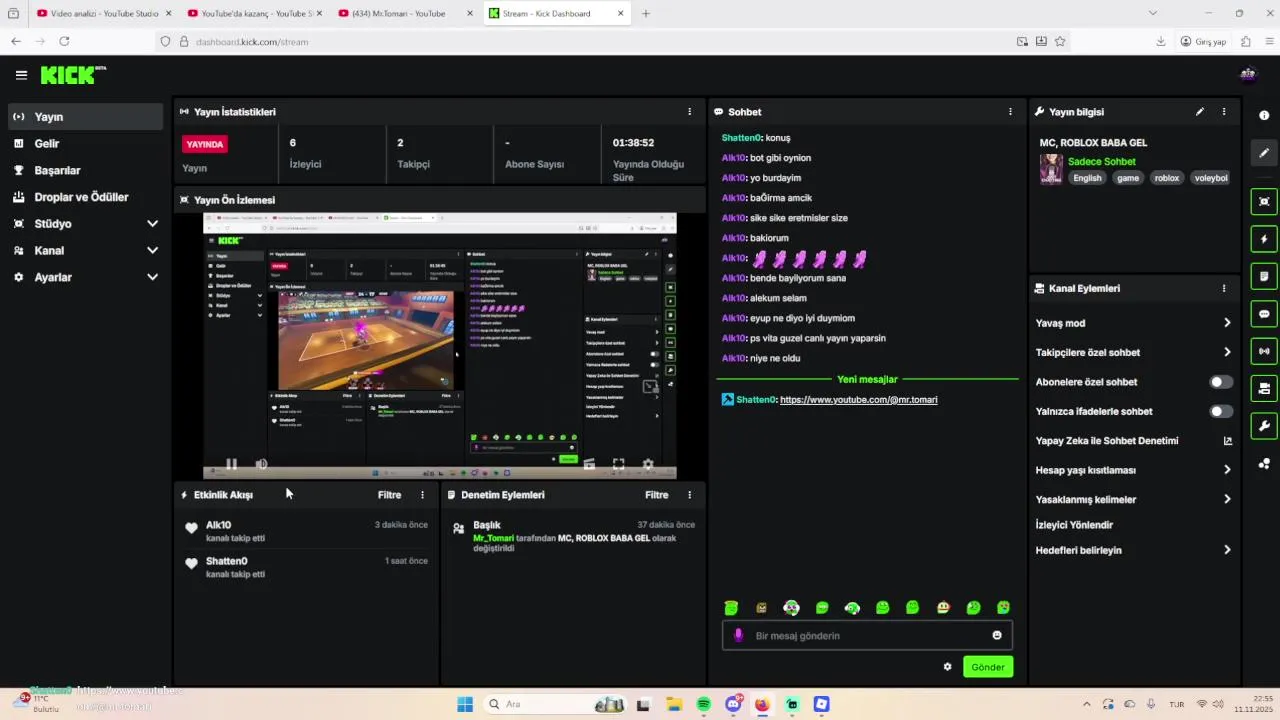Open Sohbet panel three-dot menu

tap(1010, 112)
